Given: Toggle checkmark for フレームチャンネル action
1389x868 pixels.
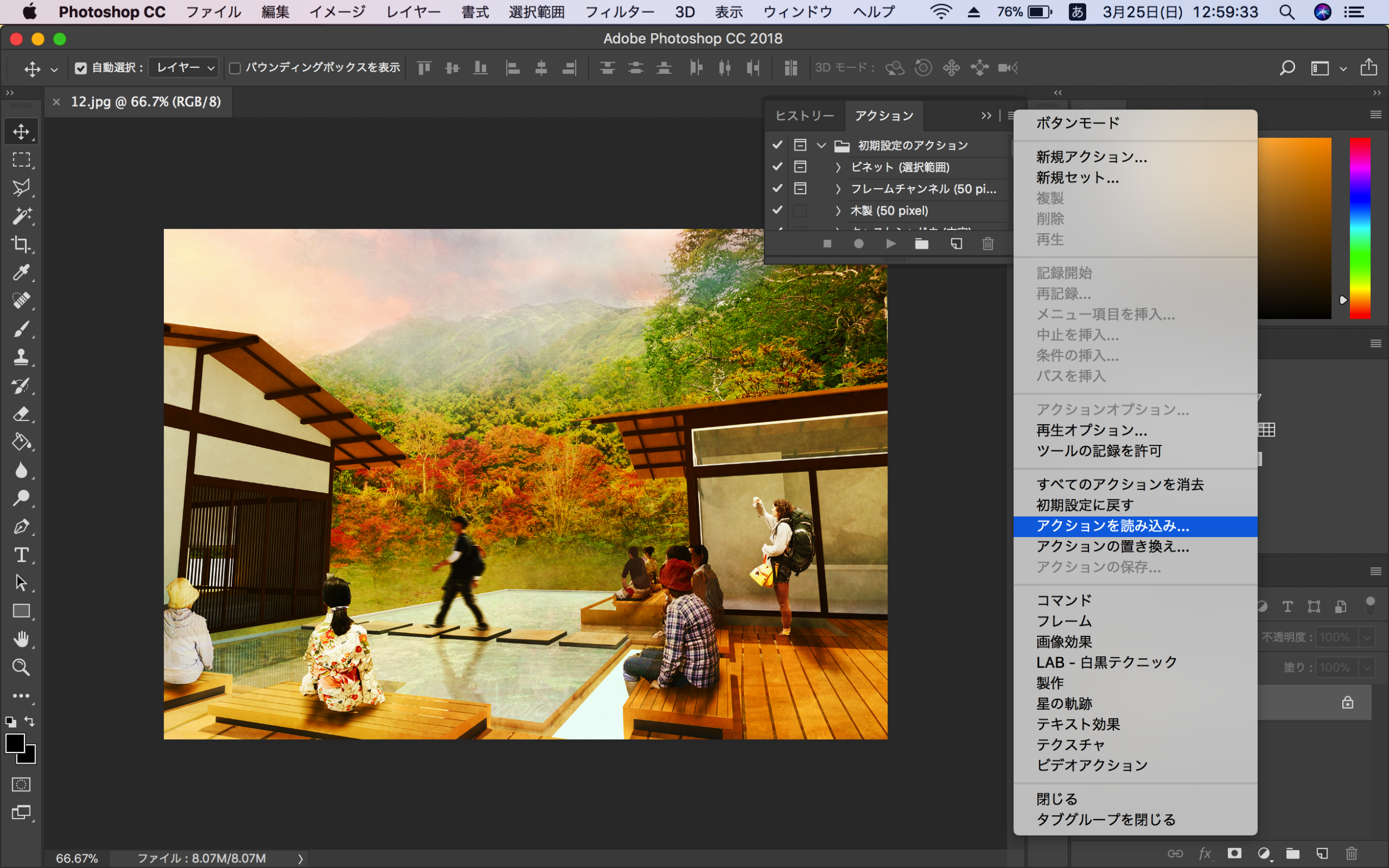Looking at the screenshot, I should pos(777,188).
